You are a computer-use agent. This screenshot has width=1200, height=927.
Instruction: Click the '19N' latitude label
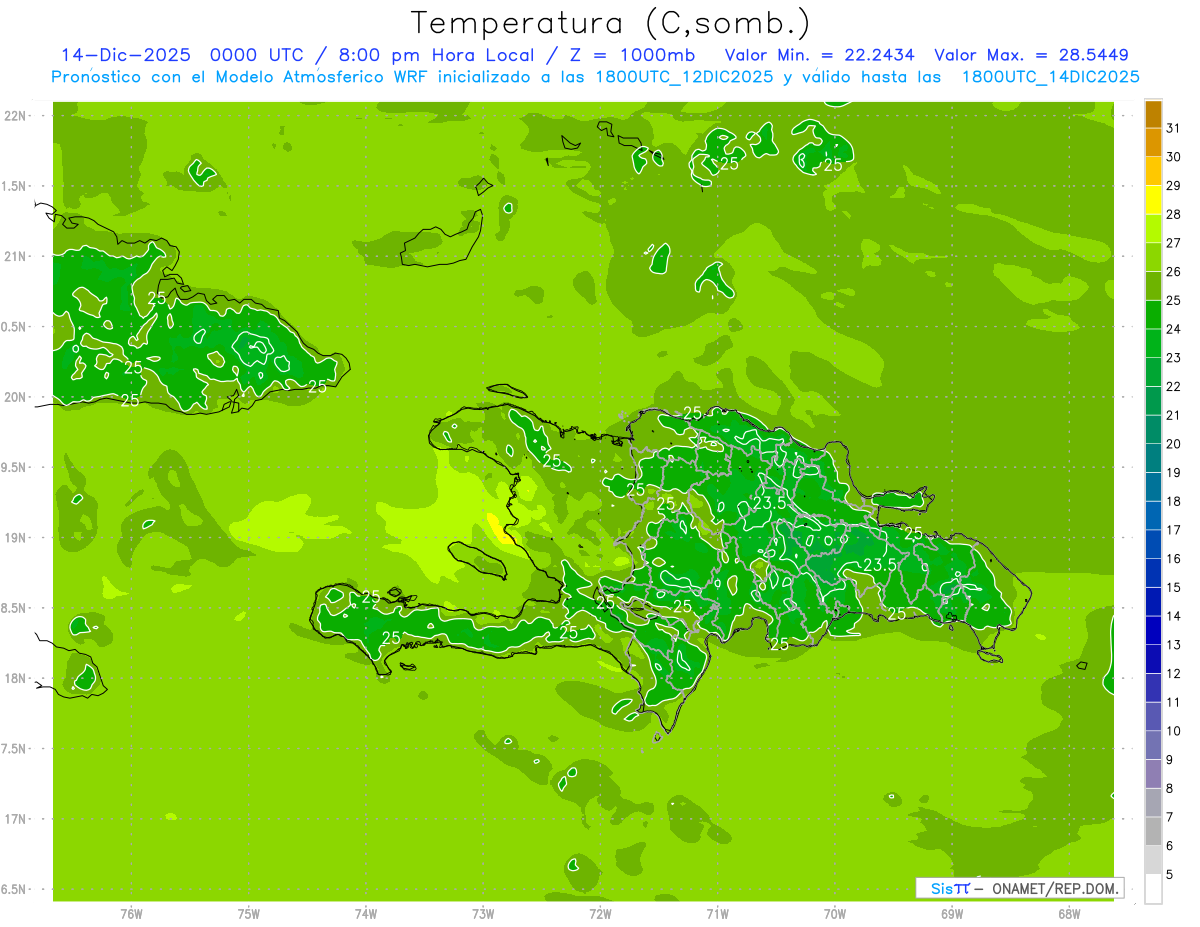16,538
